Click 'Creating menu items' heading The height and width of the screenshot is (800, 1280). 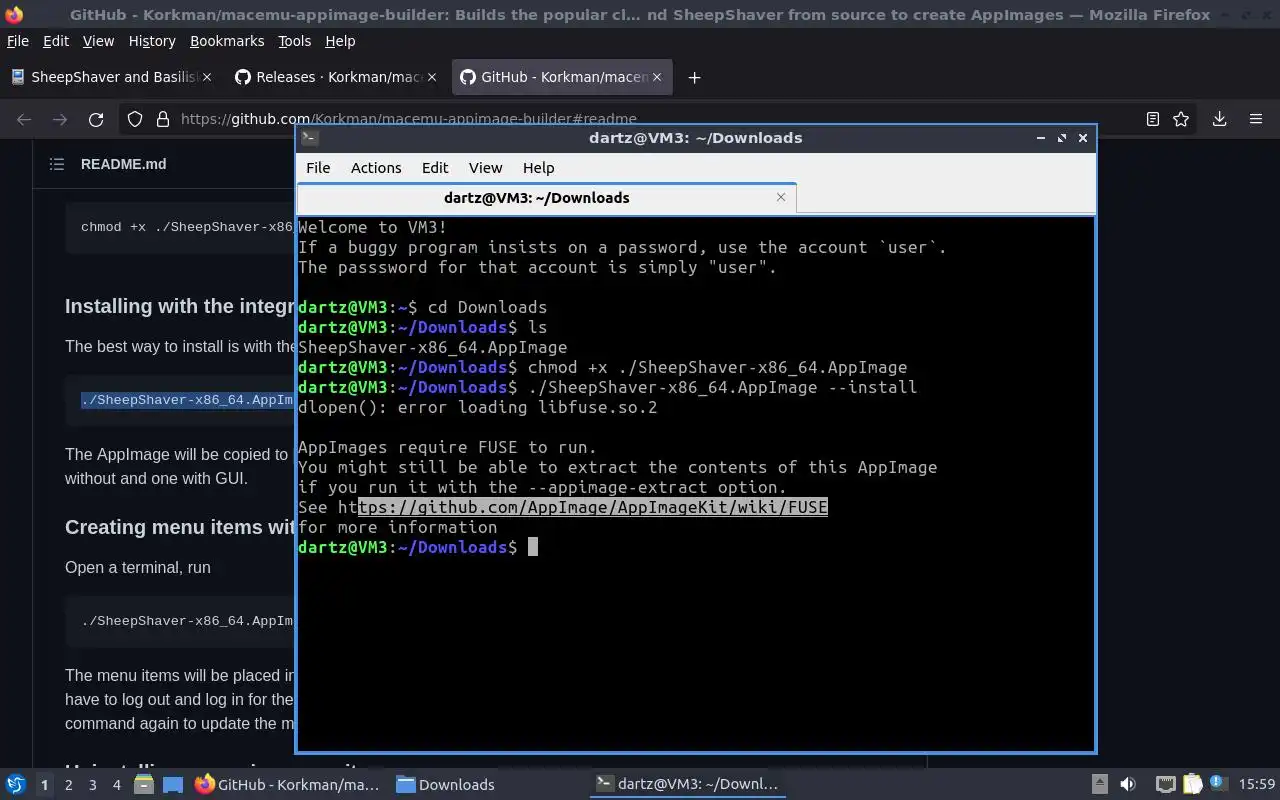click(x=179, y=527)
